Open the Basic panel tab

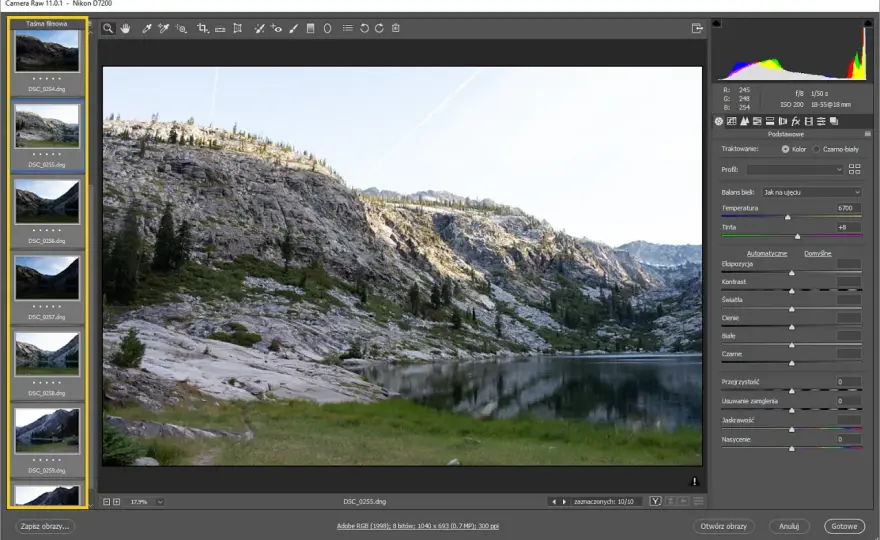tap(719, 121)
